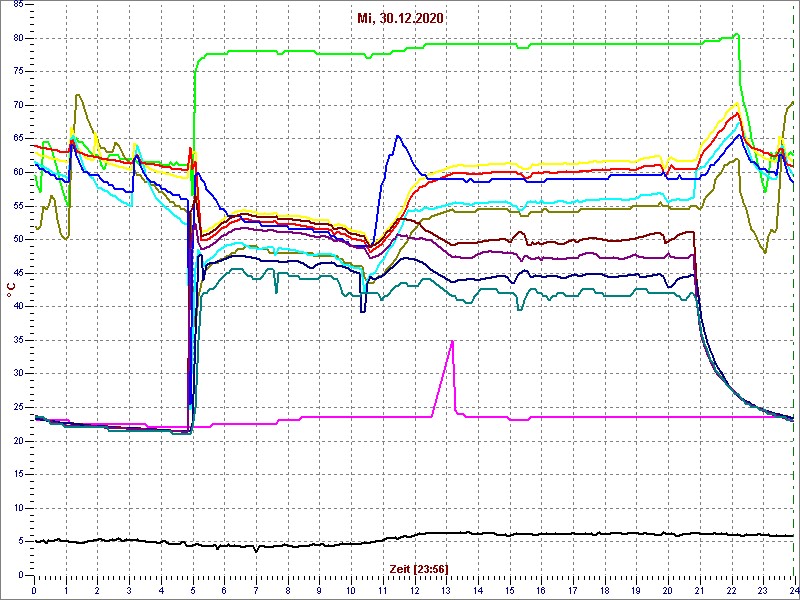Select x-axis hour label 13
Viewport: 800px width, 600px height.
[446, 591]
